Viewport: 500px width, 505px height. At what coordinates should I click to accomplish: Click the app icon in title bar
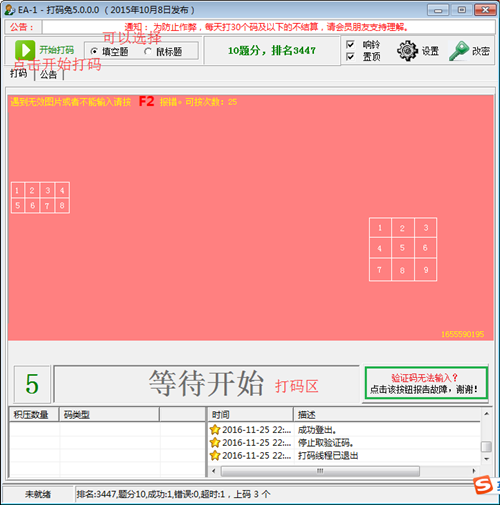(x=10, y=10)
